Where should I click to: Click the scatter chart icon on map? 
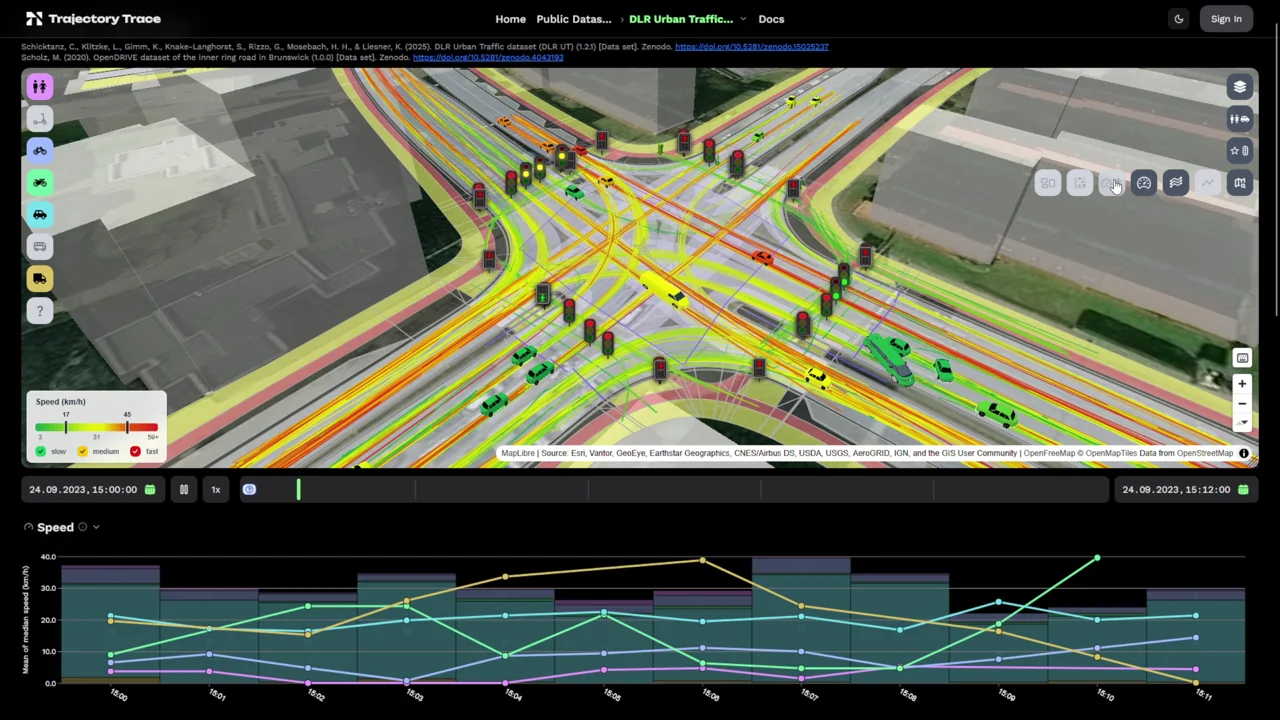coord(1080,183)
